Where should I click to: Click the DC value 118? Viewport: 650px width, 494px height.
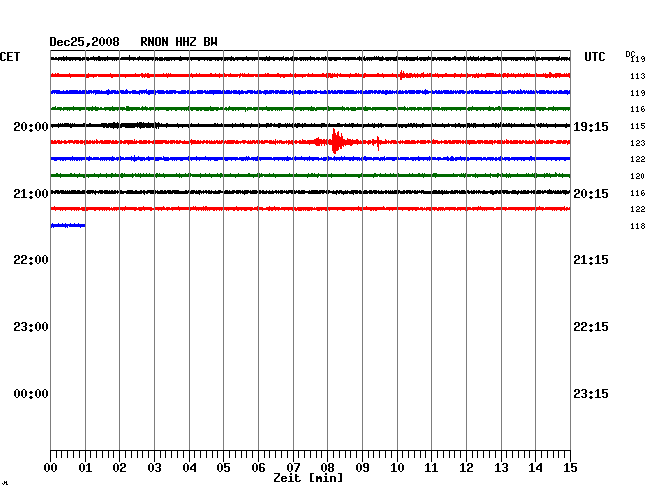(638, 226)
